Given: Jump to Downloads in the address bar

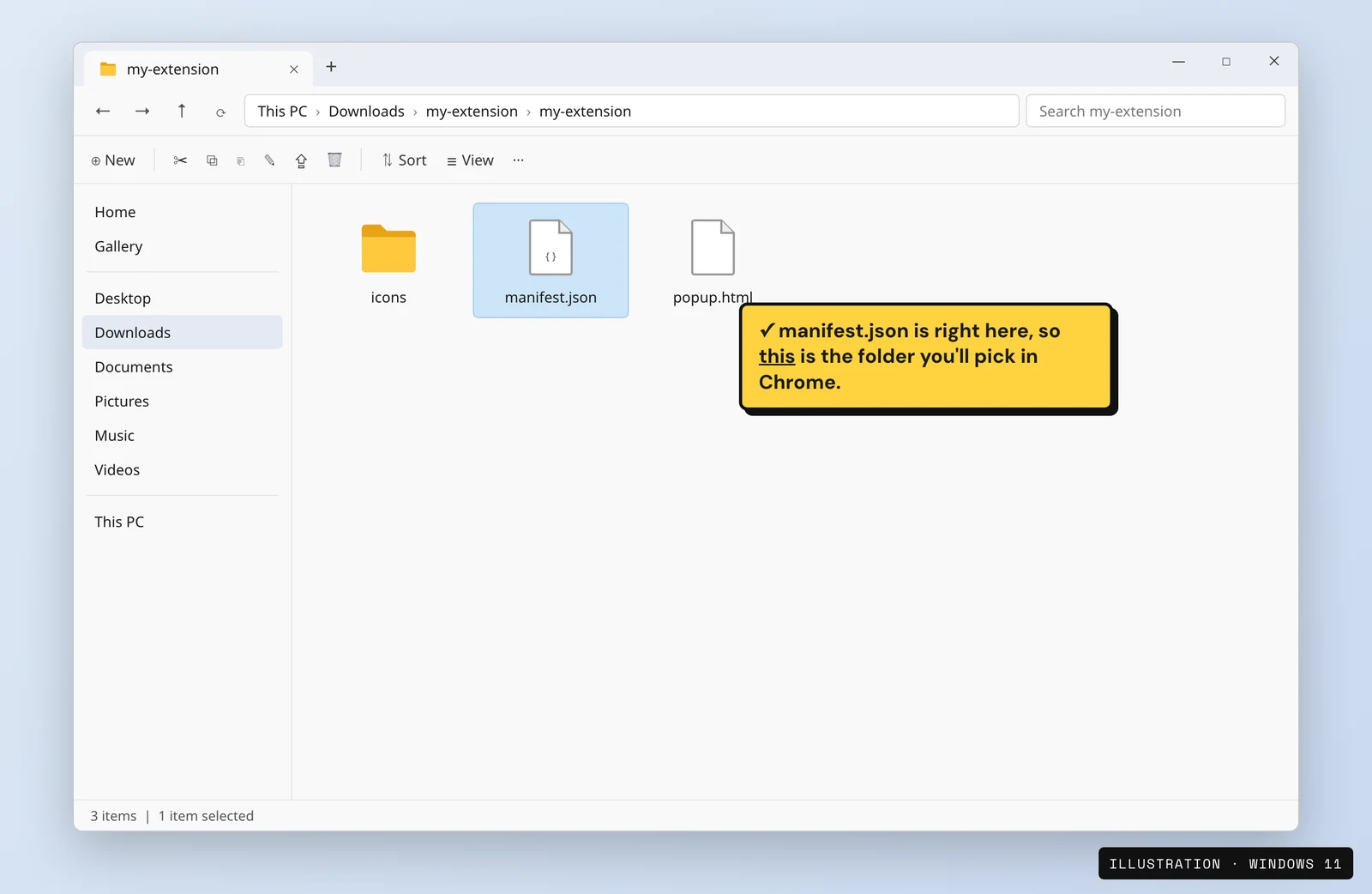Looking at the screenshot, I should (x=366, y=112).
